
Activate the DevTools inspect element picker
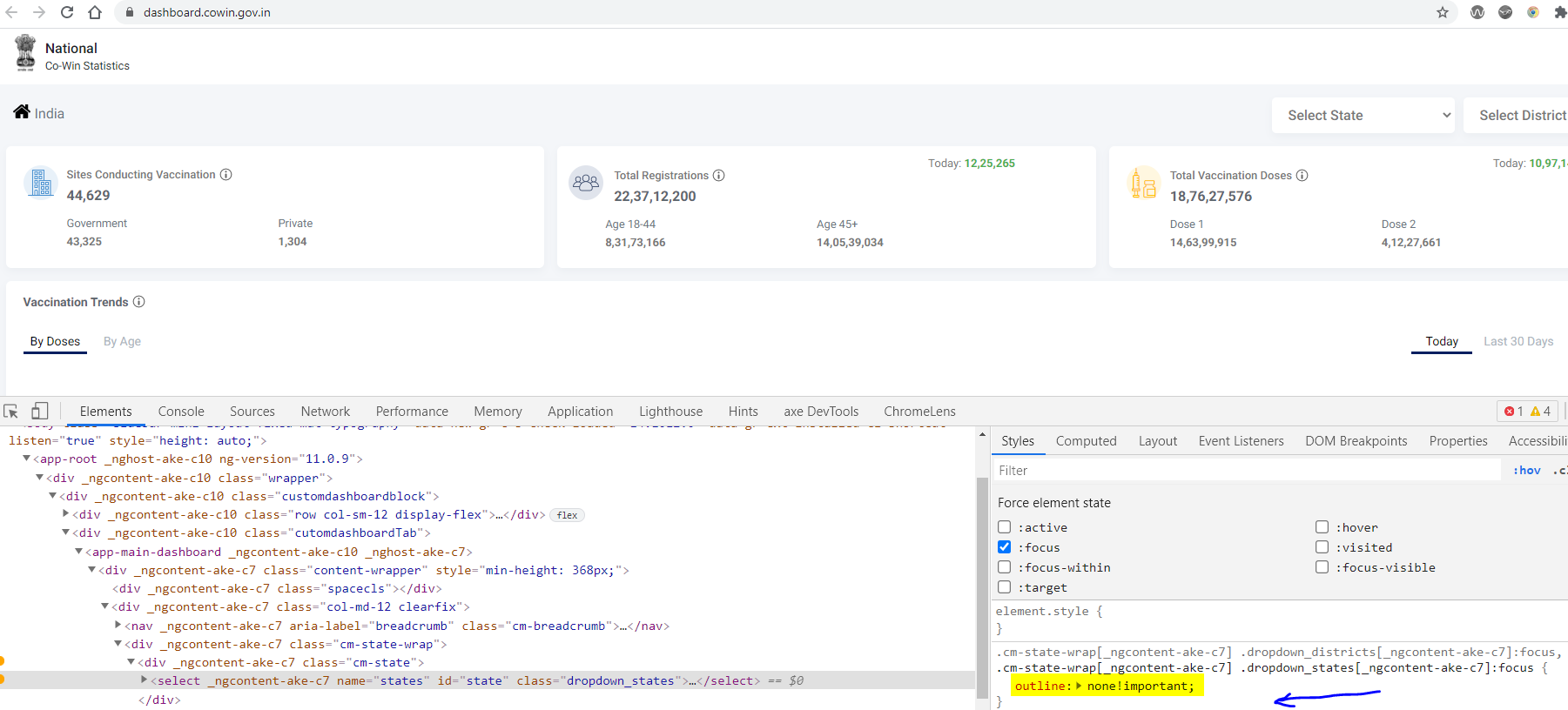click(11, 412)
